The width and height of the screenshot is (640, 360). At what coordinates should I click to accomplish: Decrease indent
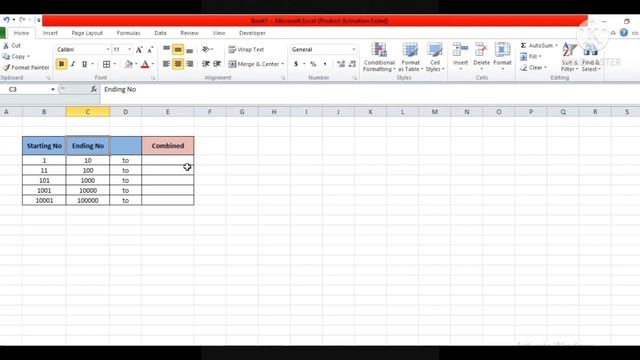[x=206, y=64]
